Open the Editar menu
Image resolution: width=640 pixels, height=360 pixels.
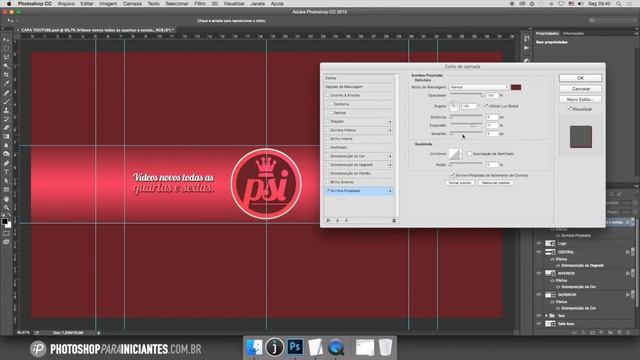[x=87, y=4]
